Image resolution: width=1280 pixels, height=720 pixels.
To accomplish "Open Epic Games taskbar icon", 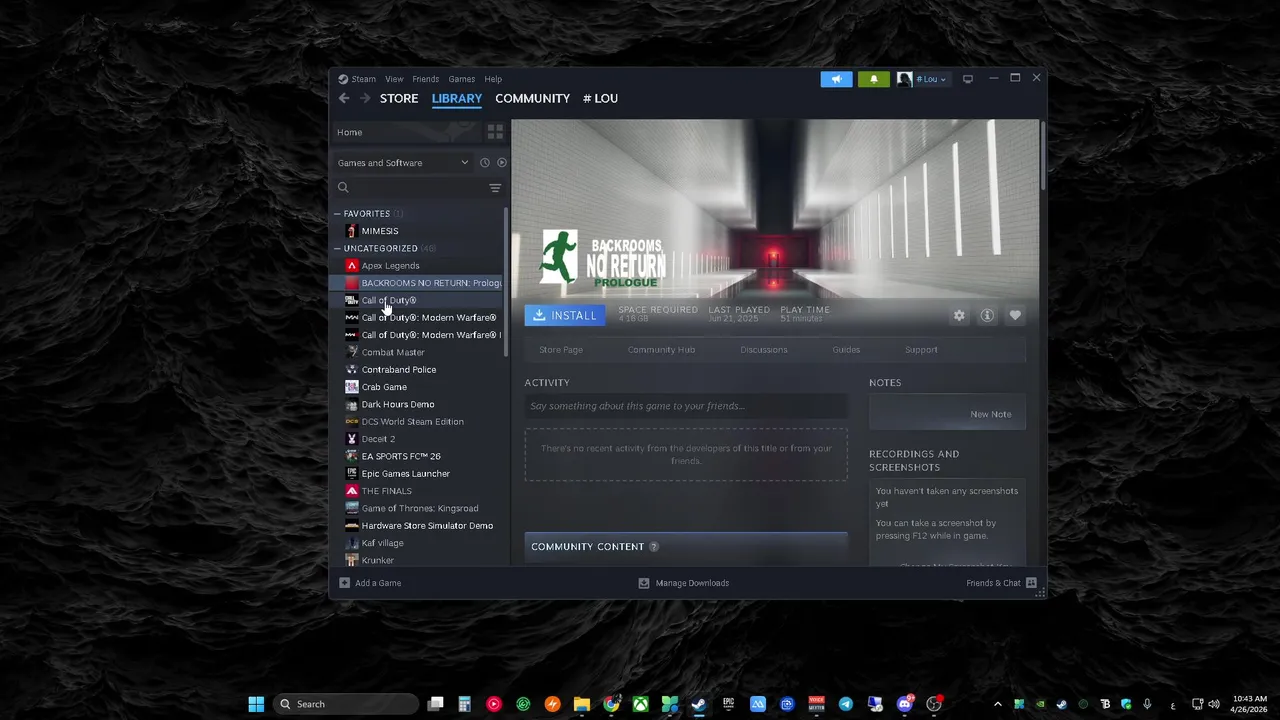I will pos(728,704).
